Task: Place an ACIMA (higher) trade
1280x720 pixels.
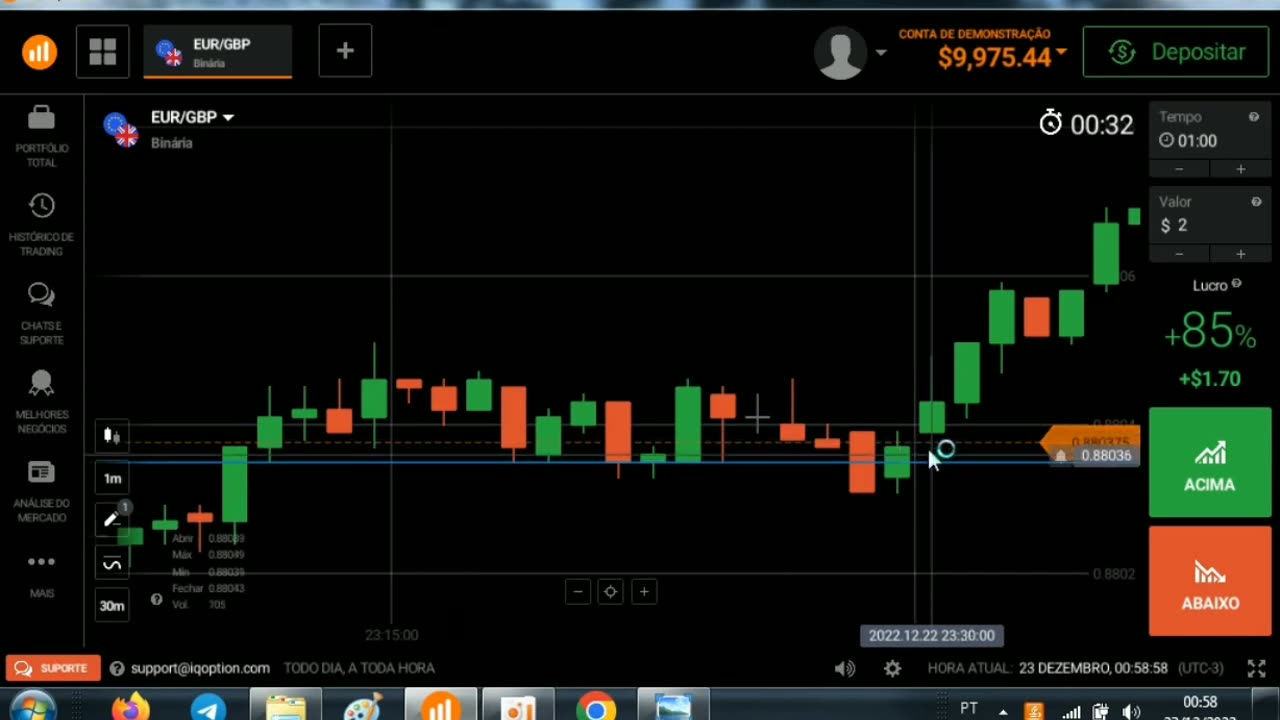Action: pos(1209,462)
